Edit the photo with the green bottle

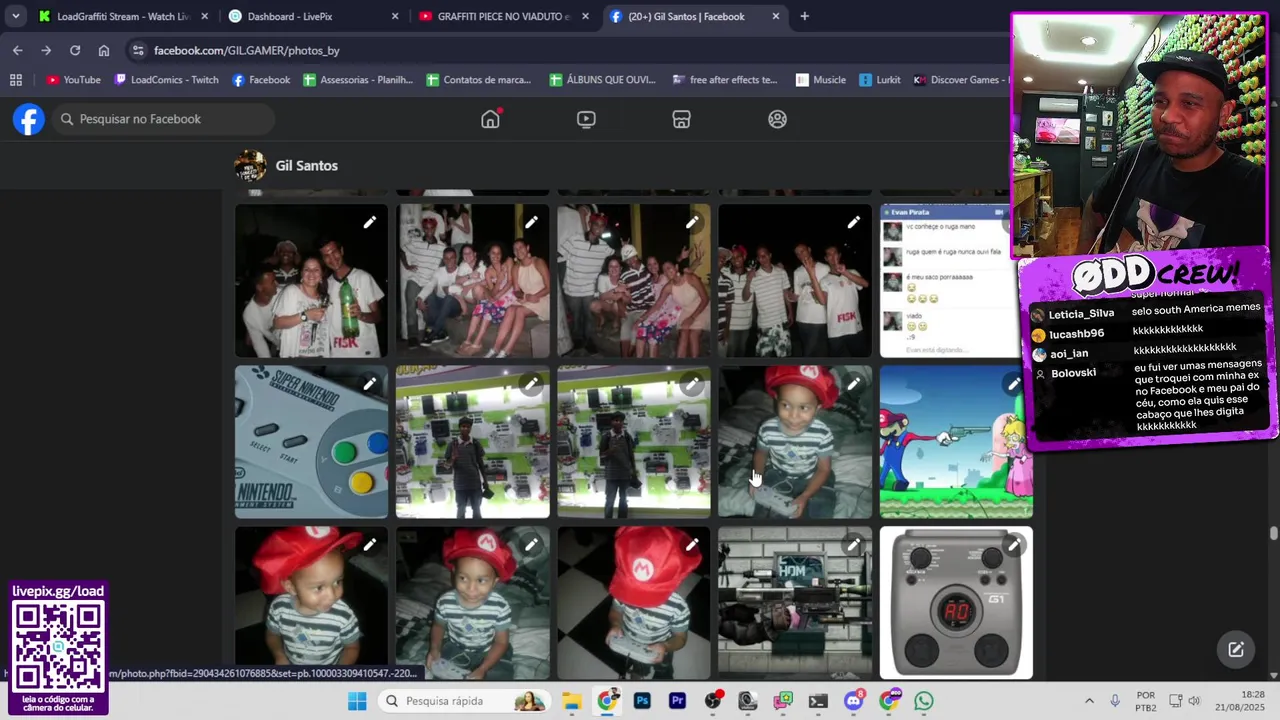tap(369, 222)
